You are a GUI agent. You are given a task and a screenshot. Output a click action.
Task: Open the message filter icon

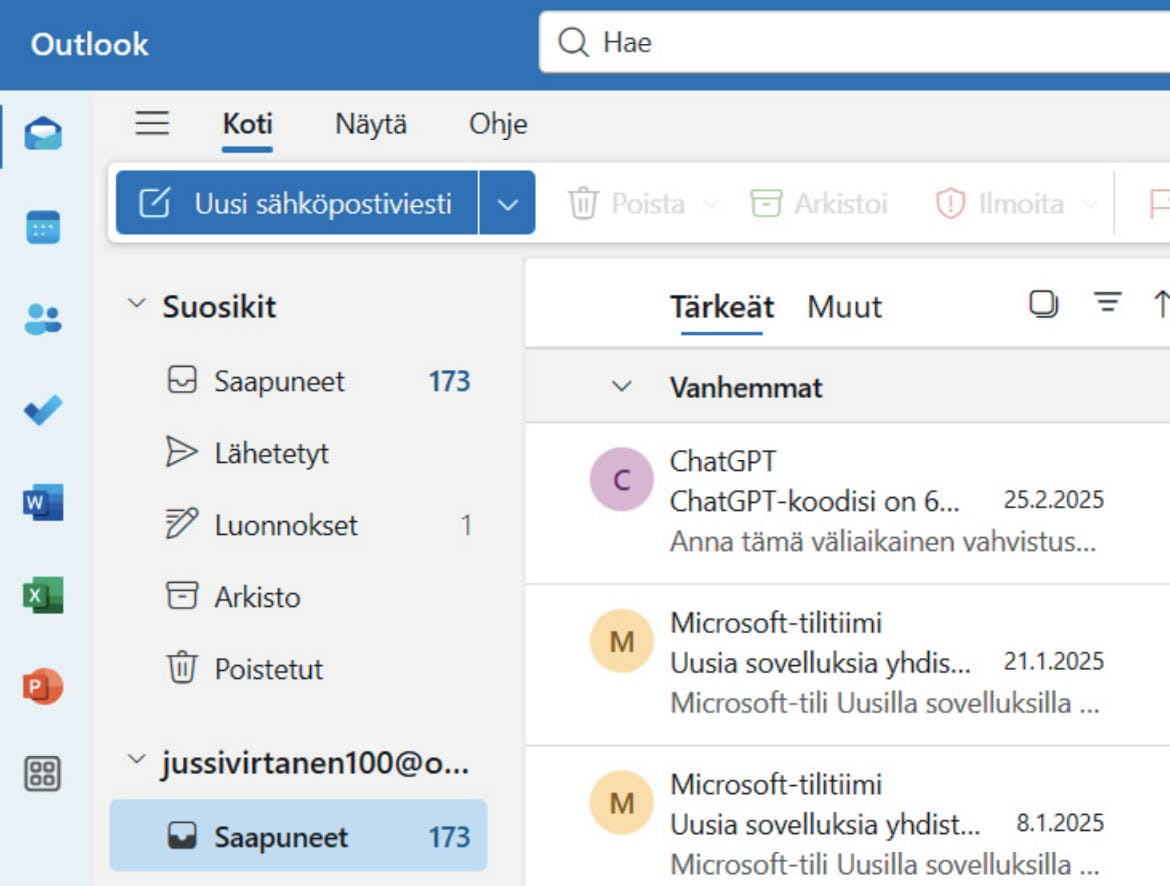pyautogui.click(x=1107, y=304)
